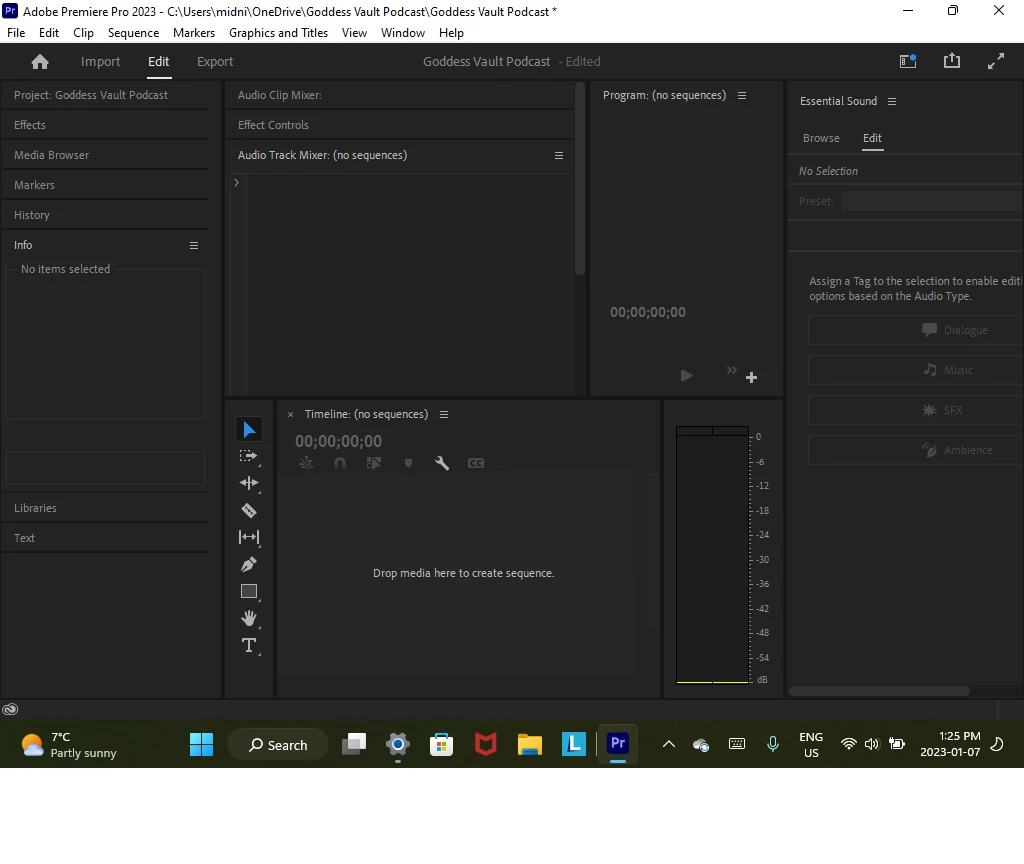
Task: Click Essential Sound horizontal scrollbar
Action: click(879, 691)
